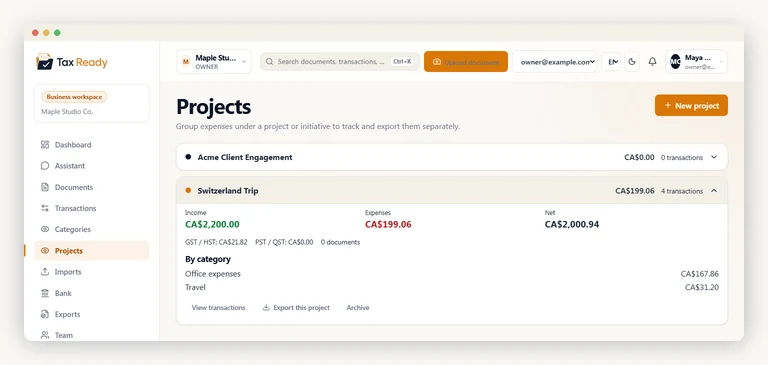The image size is (768, 365).
Task: Toggle dark mode moon icon
Action: click(x=632, y=62)
